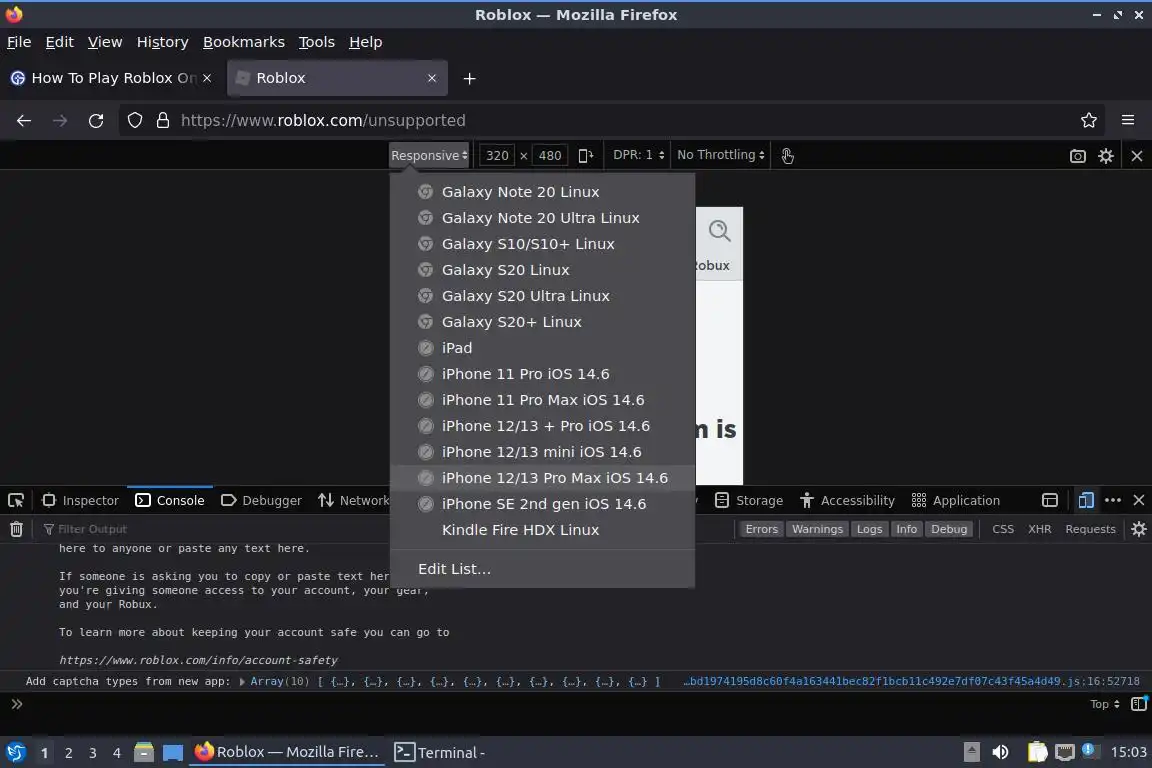Choose iPhone 12/13 + Pro iOS 14.6
The image size is (1152, 768).
coord(542,426)
